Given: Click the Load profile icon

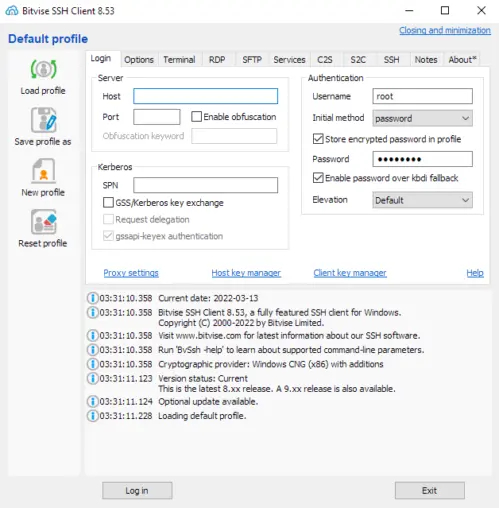Looking at the screenshot, I should [x=44, y=69].
